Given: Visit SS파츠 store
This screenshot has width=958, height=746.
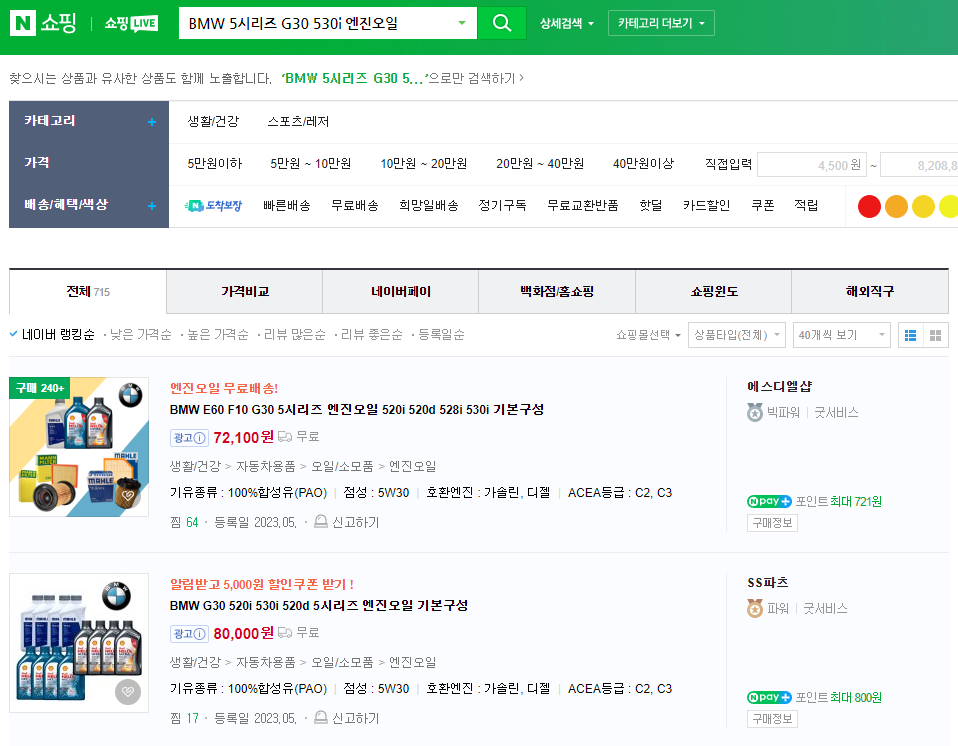Looking at the screenshot, I should click(x=767, y=582).
